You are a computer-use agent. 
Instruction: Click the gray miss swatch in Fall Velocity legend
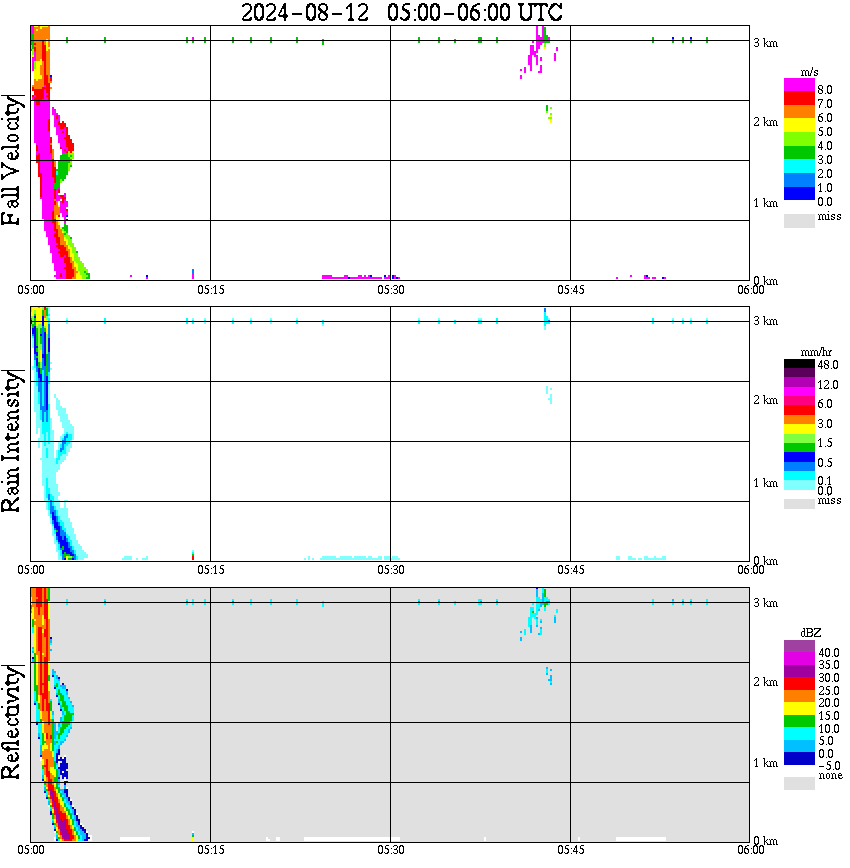[x=799, y=221]
